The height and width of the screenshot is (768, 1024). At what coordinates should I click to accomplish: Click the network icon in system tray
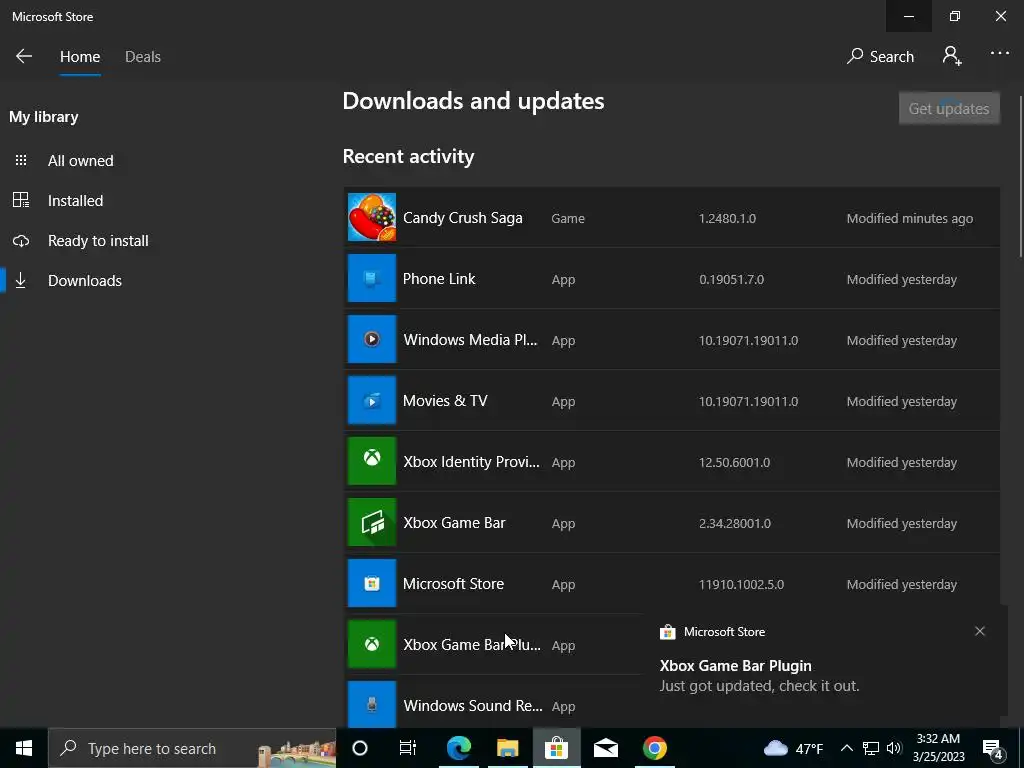click(871, 748)
